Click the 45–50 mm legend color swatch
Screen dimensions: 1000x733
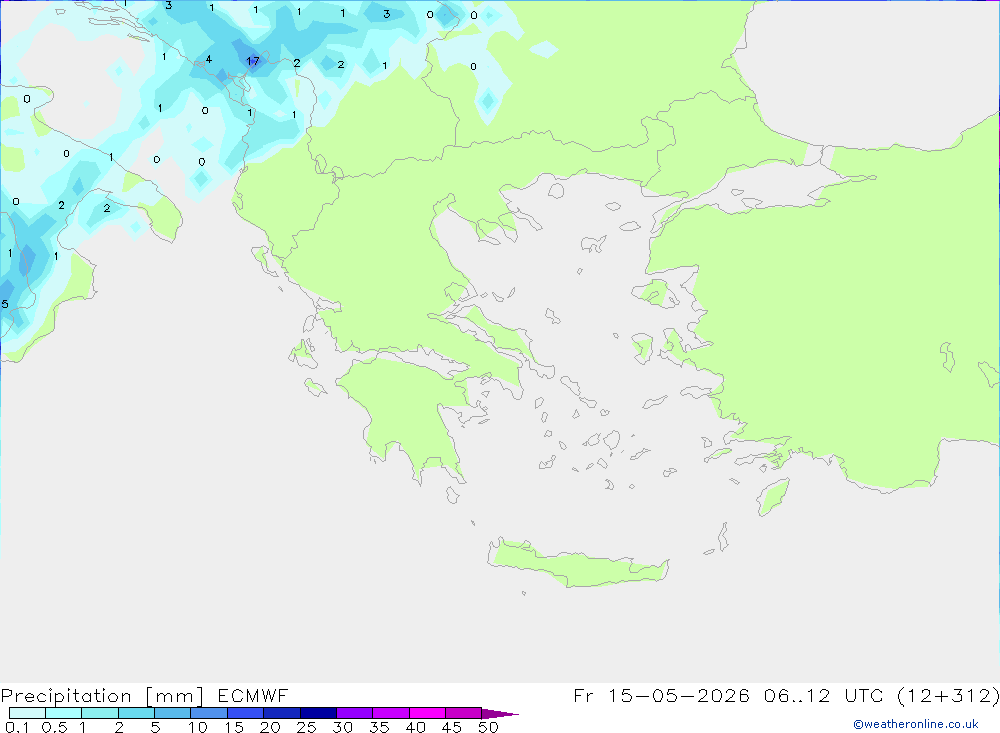(x=464, y=713)
